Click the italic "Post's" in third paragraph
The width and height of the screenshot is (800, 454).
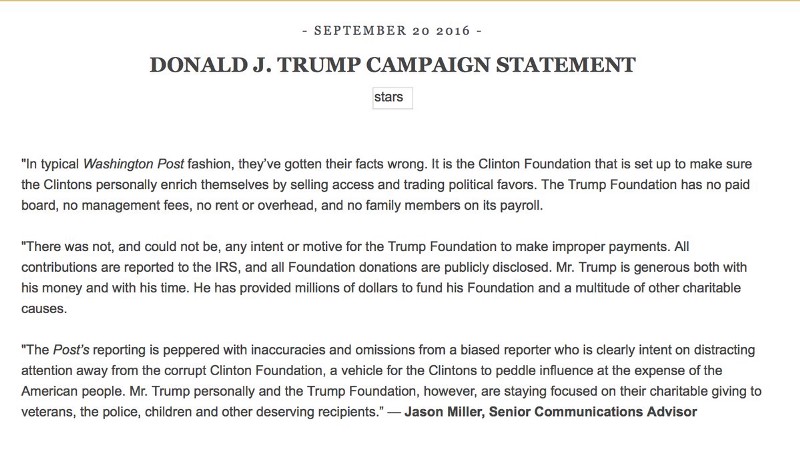click(71, 350)
